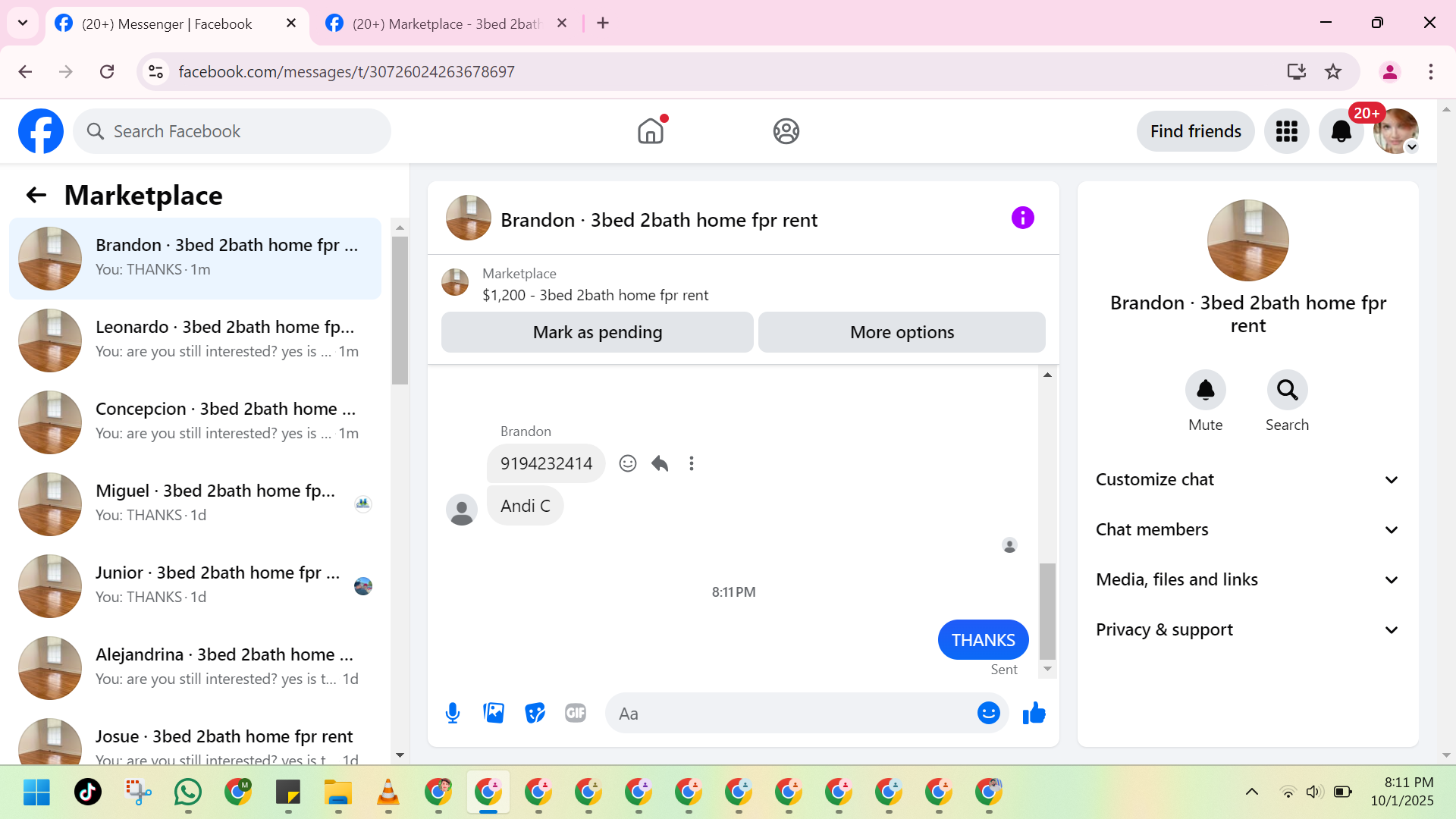Open the emoji picker in message box
The width and height of the screenshot is (1456, 819).
pyautogui.click(x=989, y=714)
